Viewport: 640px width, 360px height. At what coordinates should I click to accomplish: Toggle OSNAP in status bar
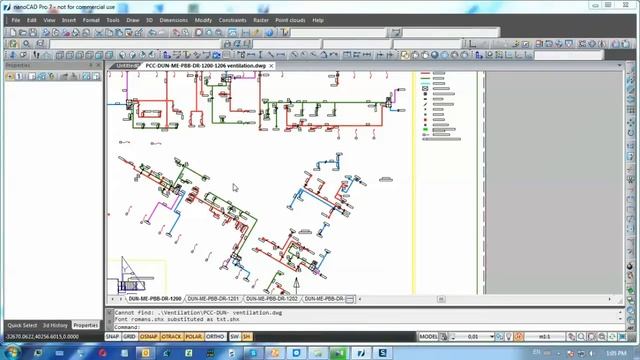tap(149, 337)
